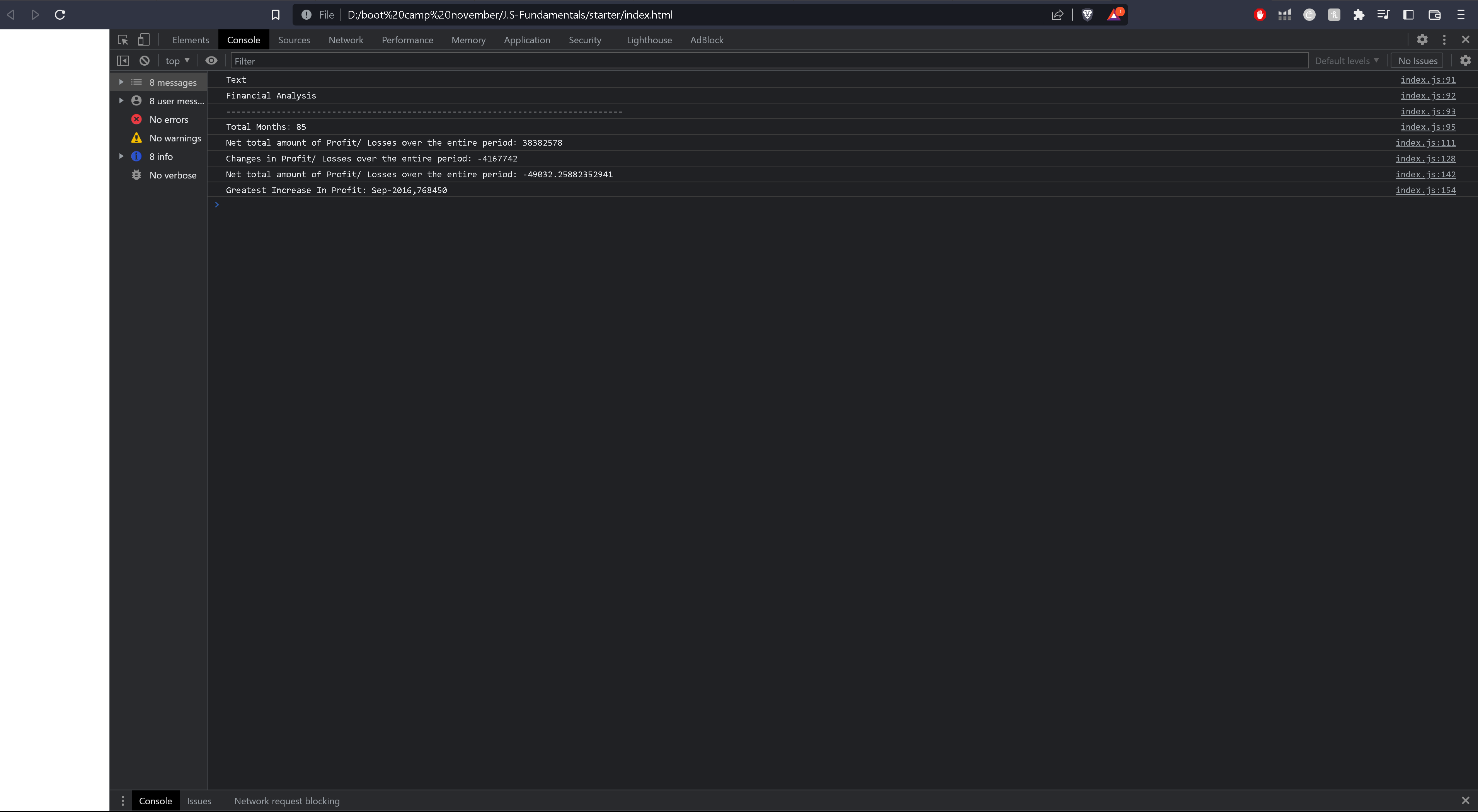Open the Default levels dropdown
This screenshot has height=812, width=1478.
[1346, 60]
